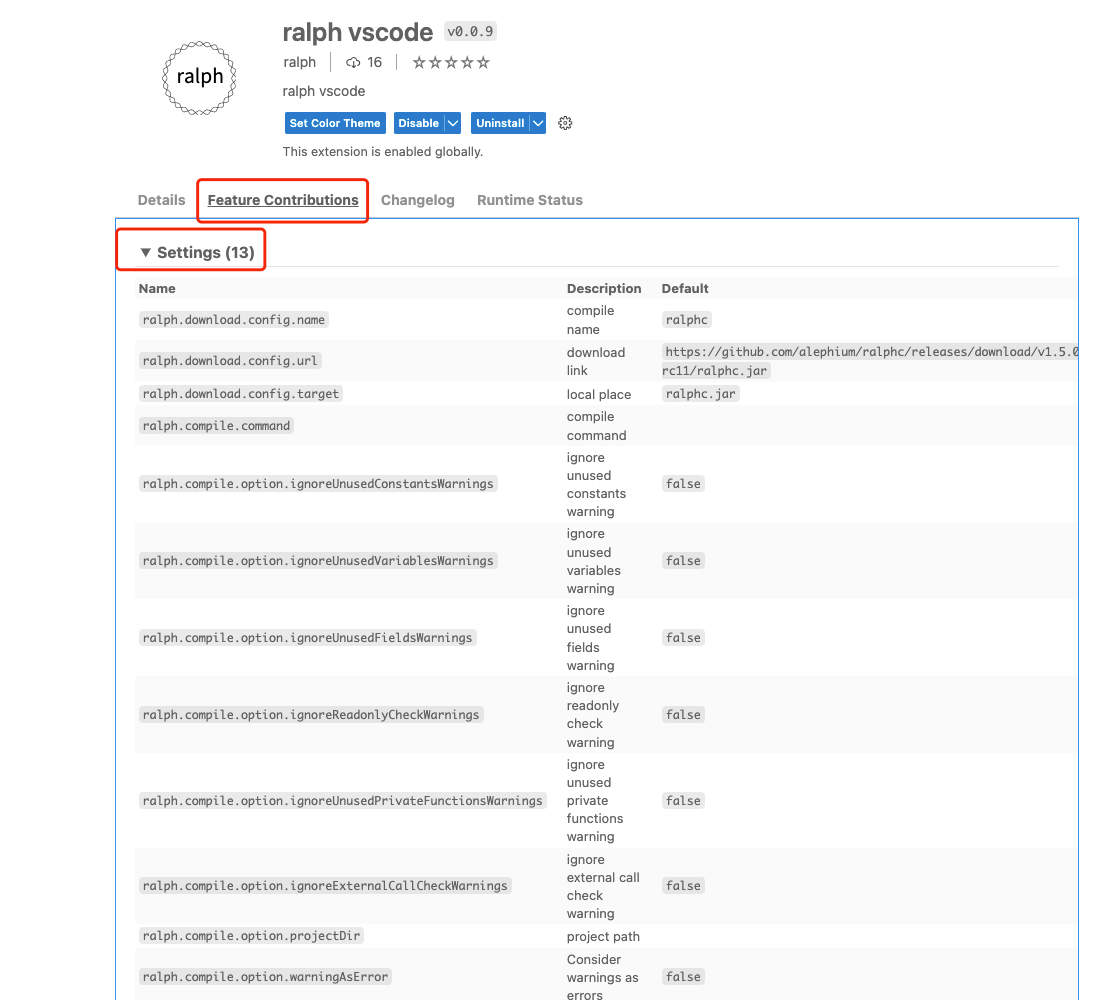Open the Disable dropdown arrow
1107x1000 pixels.
click(453, 123)
